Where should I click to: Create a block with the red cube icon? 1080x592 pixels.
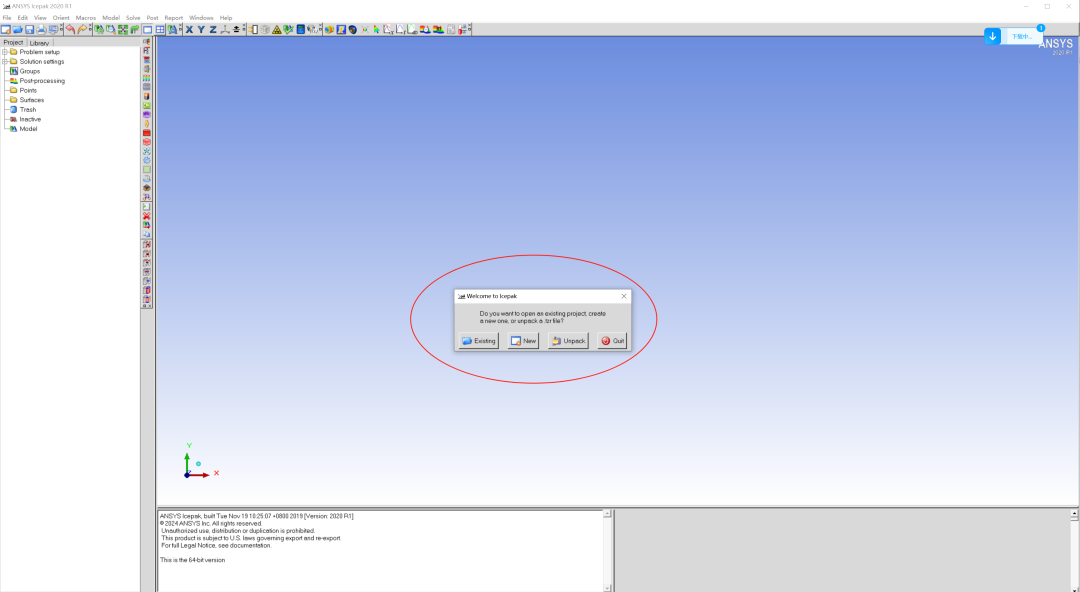[x=147, y=142]
